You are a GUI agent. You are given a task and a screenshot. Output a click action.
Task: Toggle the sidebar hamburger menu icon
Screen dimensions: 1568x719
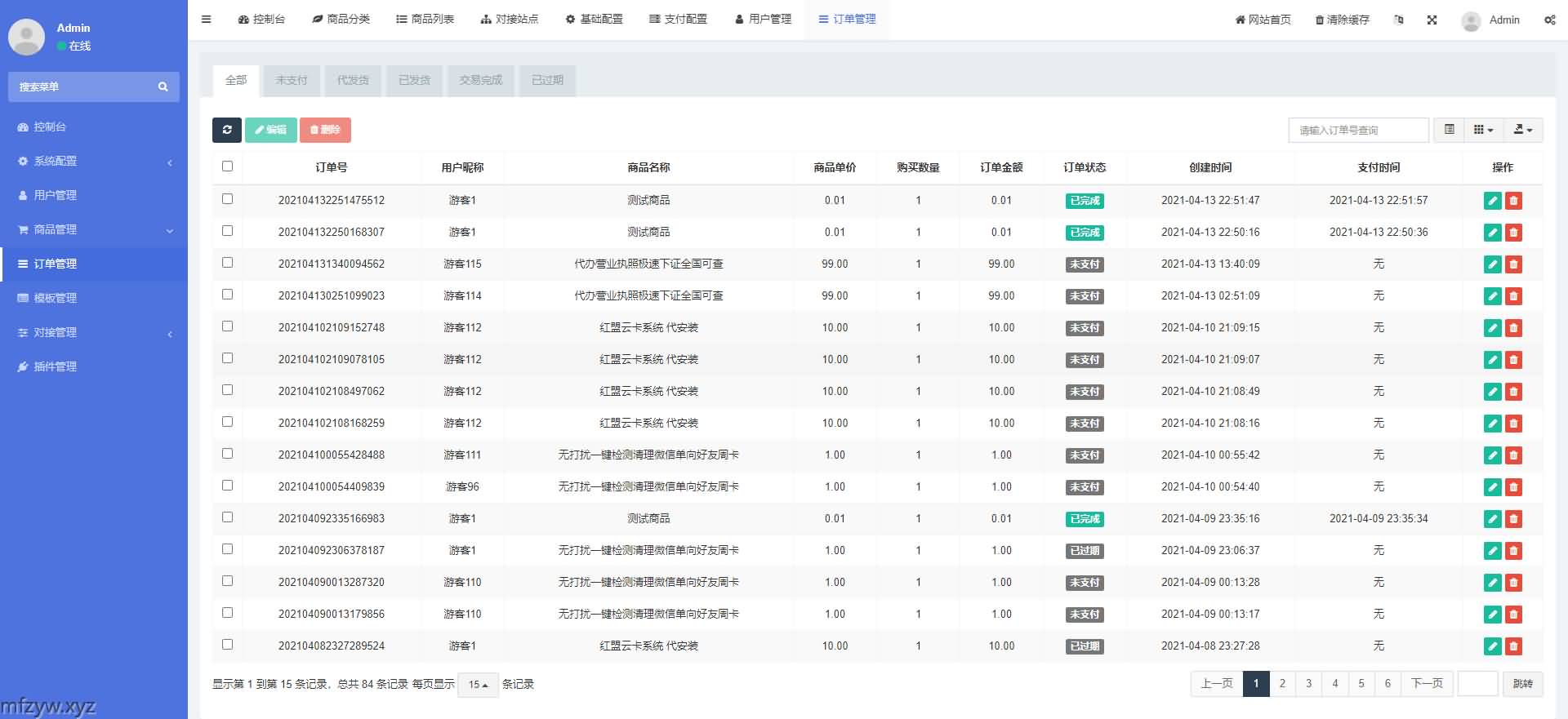pyautogui.click(x=207, y=20)
